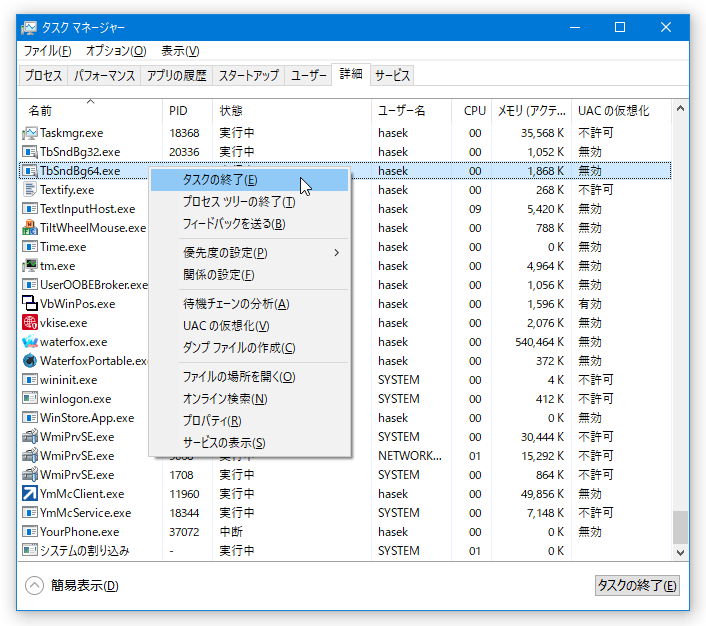Viewport: 706px width, 626px height.
Task: Open the 表示(V) menu
Action: (180, 51)
